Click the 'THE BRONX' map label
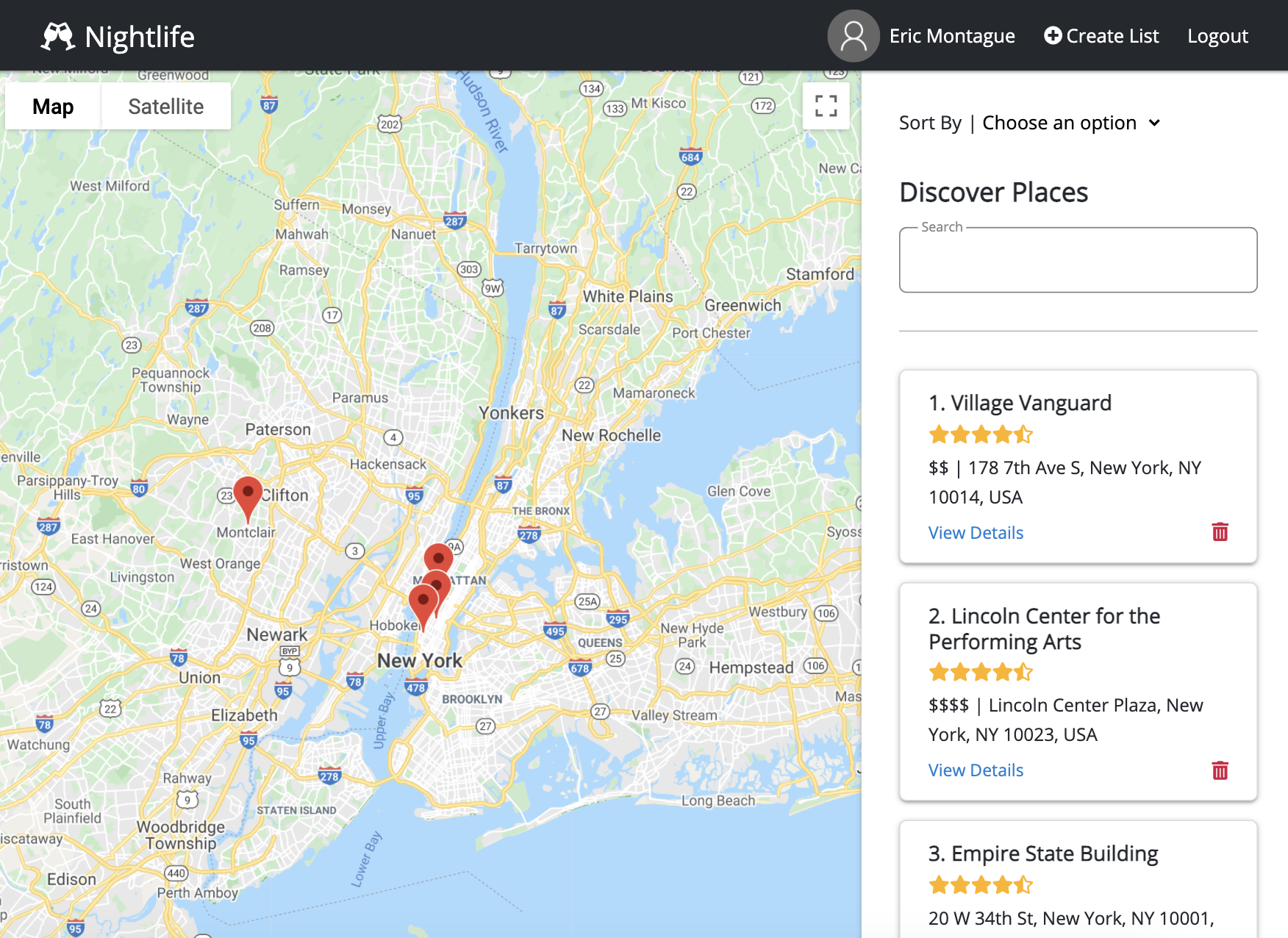The width and height of the screenshot is (1288, 938). (541, 511)
